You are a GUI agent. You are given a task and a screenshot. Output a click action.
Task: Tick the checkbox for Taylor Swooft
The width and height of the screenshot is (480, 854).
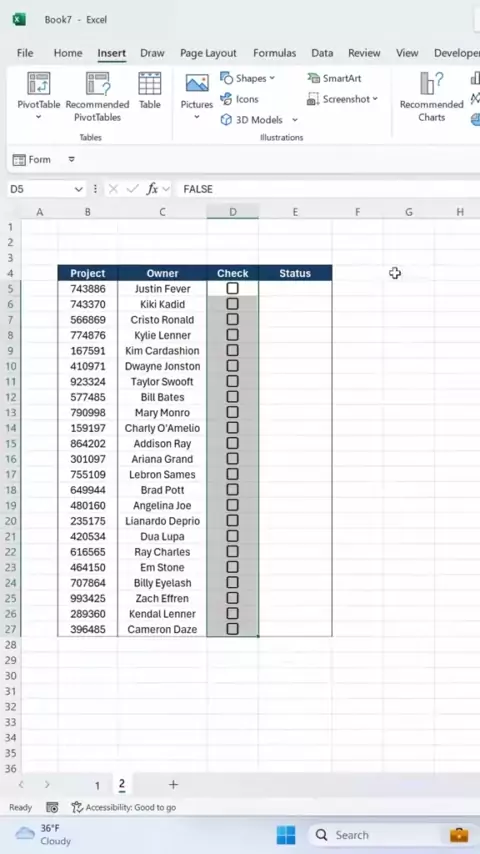click(x=233, y=381)
